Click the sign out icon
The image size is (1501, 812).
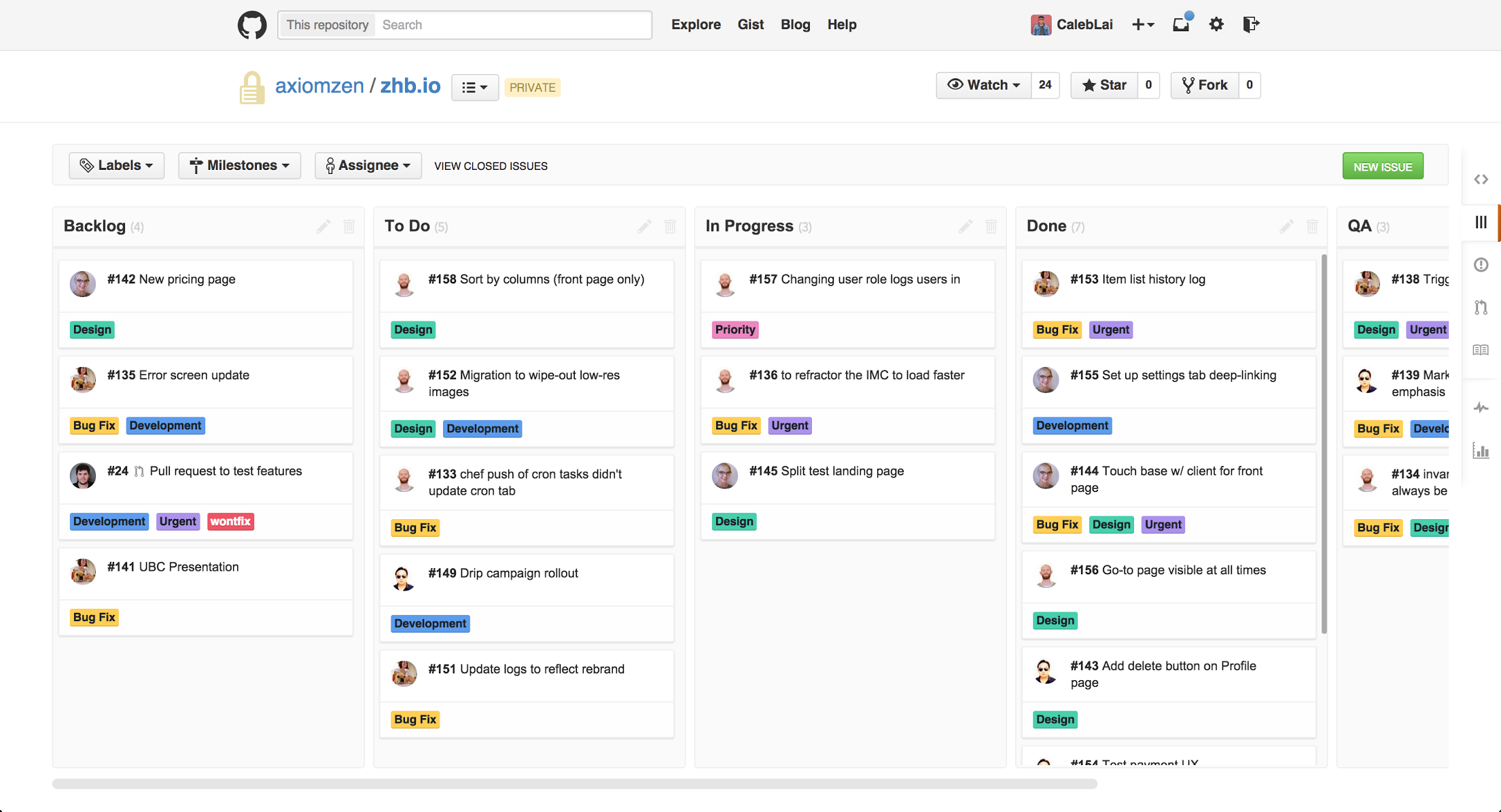pos(1251,24)
